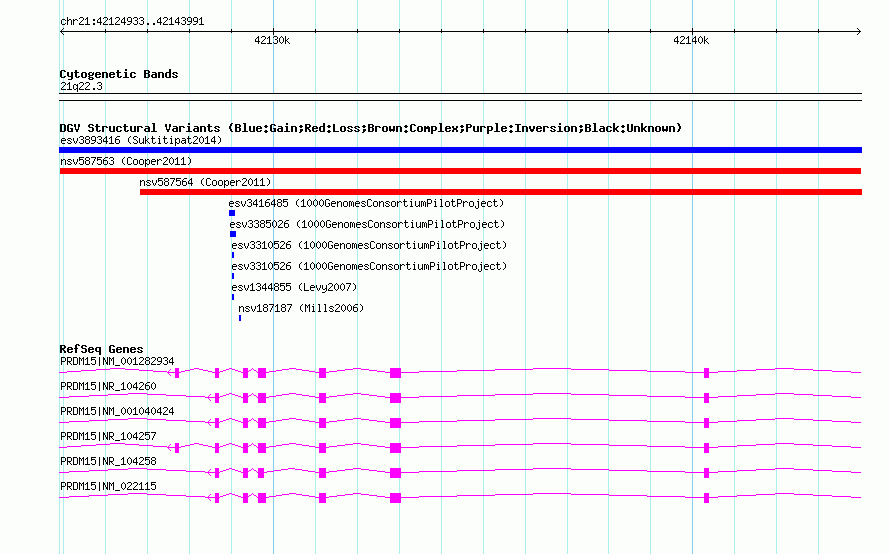Open PRDM15|NM_022115 transcript label
The height and width of the screenshot is (554, 890).
[x=108, y=486]
